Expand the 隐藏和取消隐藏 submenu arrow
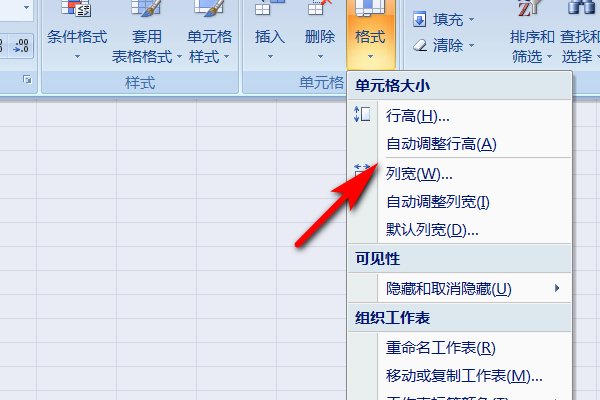 (x=557, y=288)
